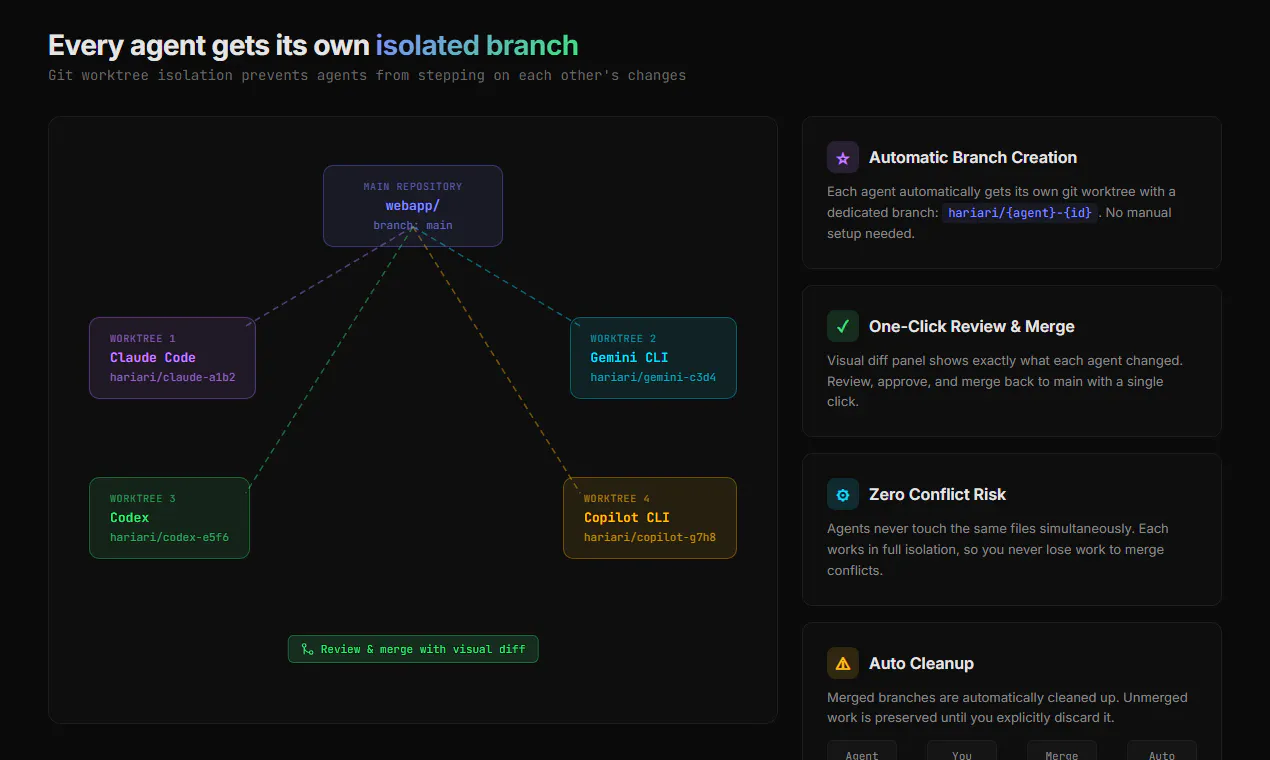
Task: Click the checkmark icon beside One-Click Review & Merge
Action: pyautogui.click(x=843, y=326)
